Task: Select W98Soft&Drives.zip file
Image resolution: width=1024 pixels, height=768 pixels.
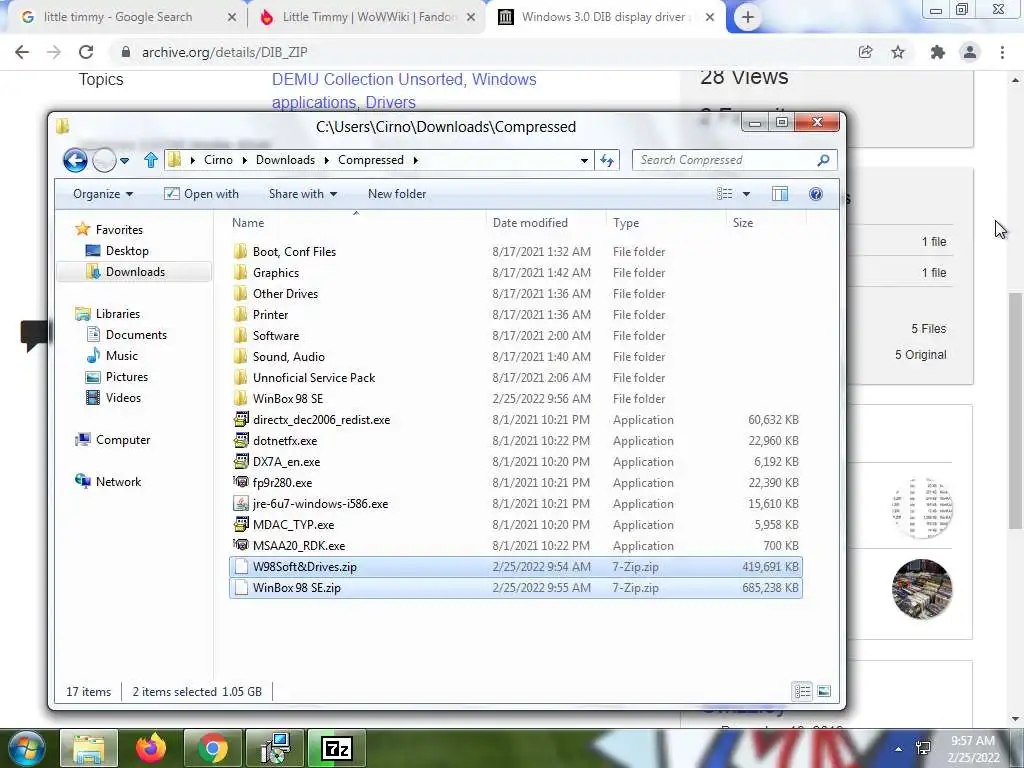Action: [516, 567]
